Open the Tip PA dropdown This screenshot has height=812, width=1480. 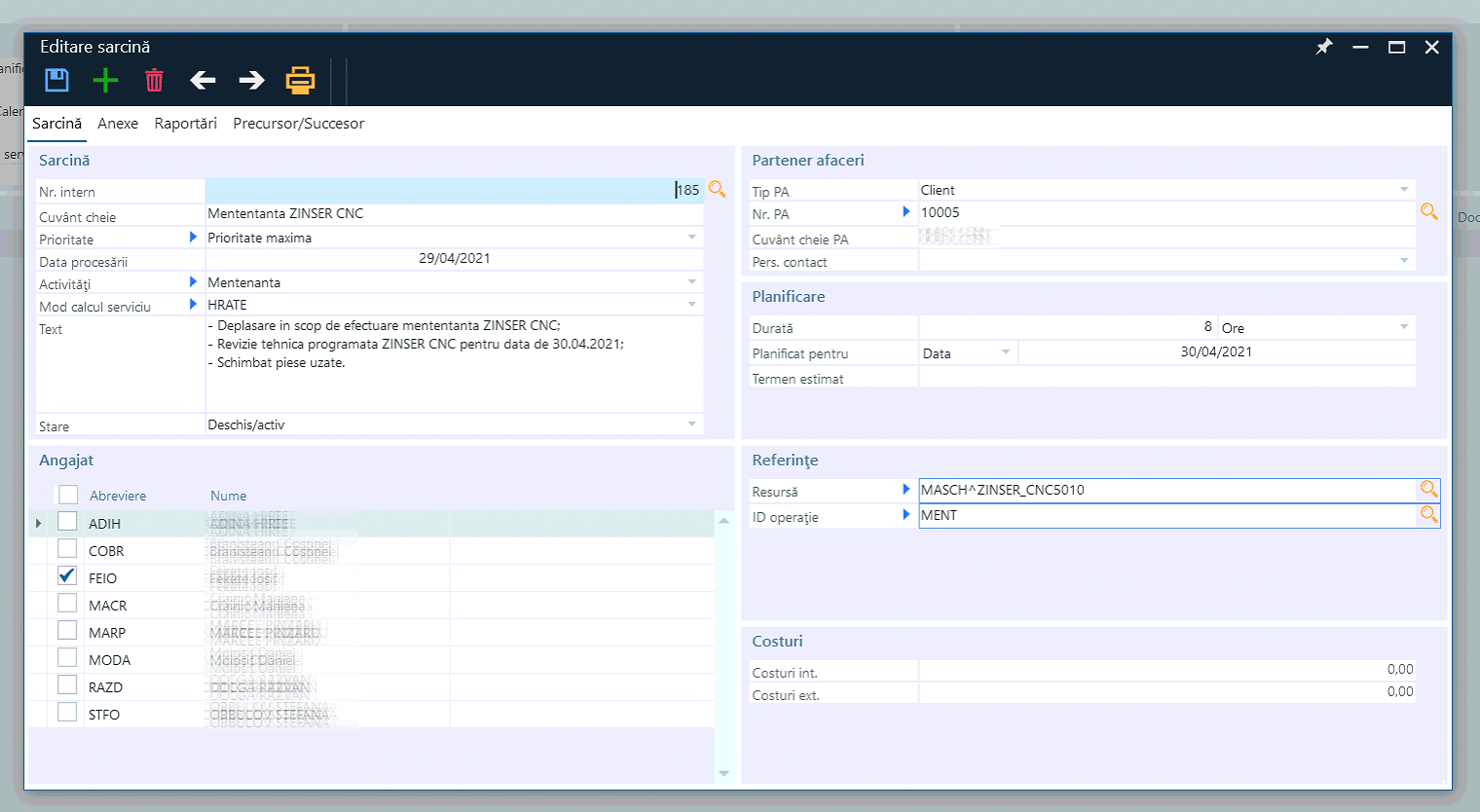[1404, 190]
